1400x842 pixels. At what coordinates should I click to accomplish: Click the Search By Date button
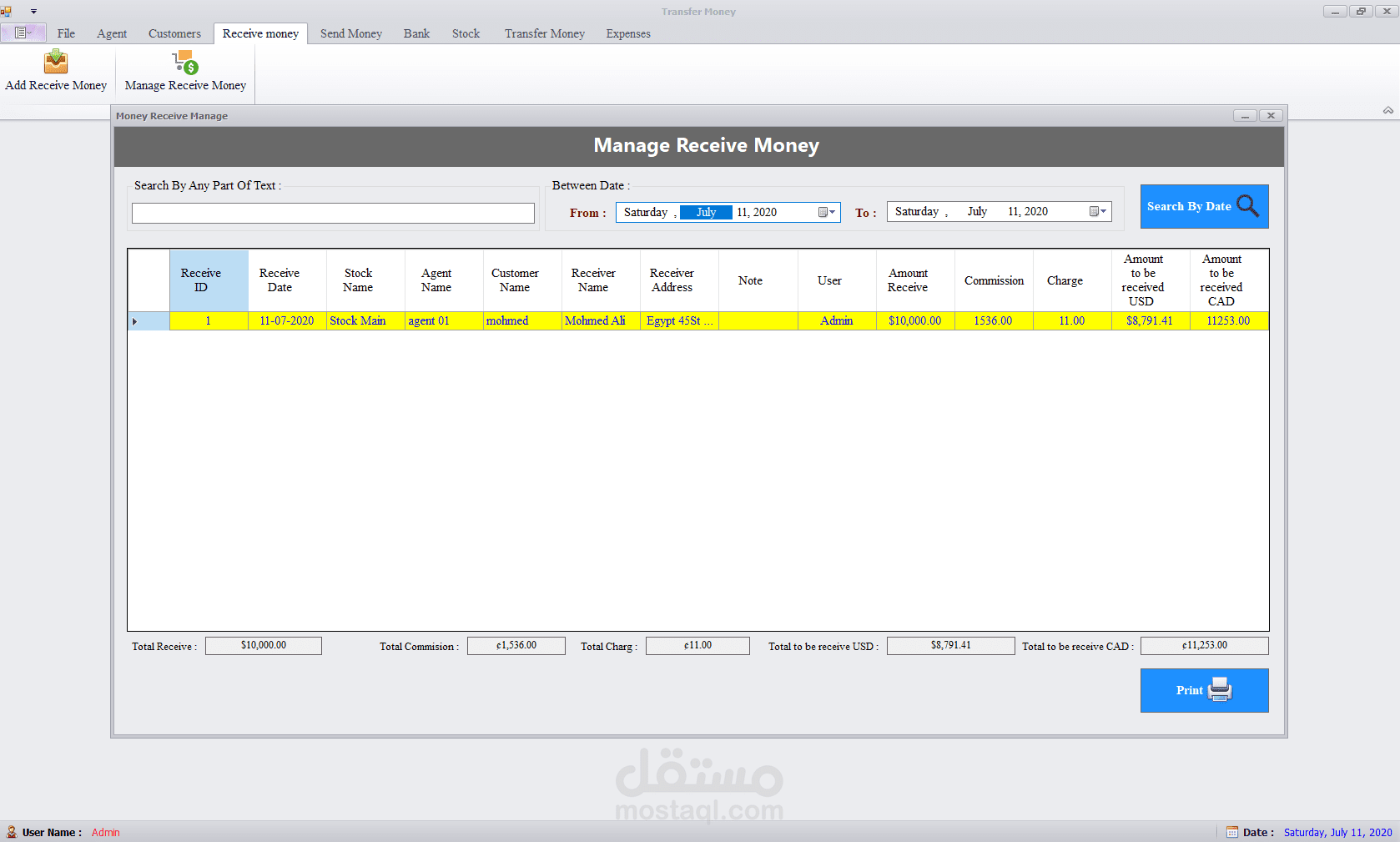(1204, 206)
